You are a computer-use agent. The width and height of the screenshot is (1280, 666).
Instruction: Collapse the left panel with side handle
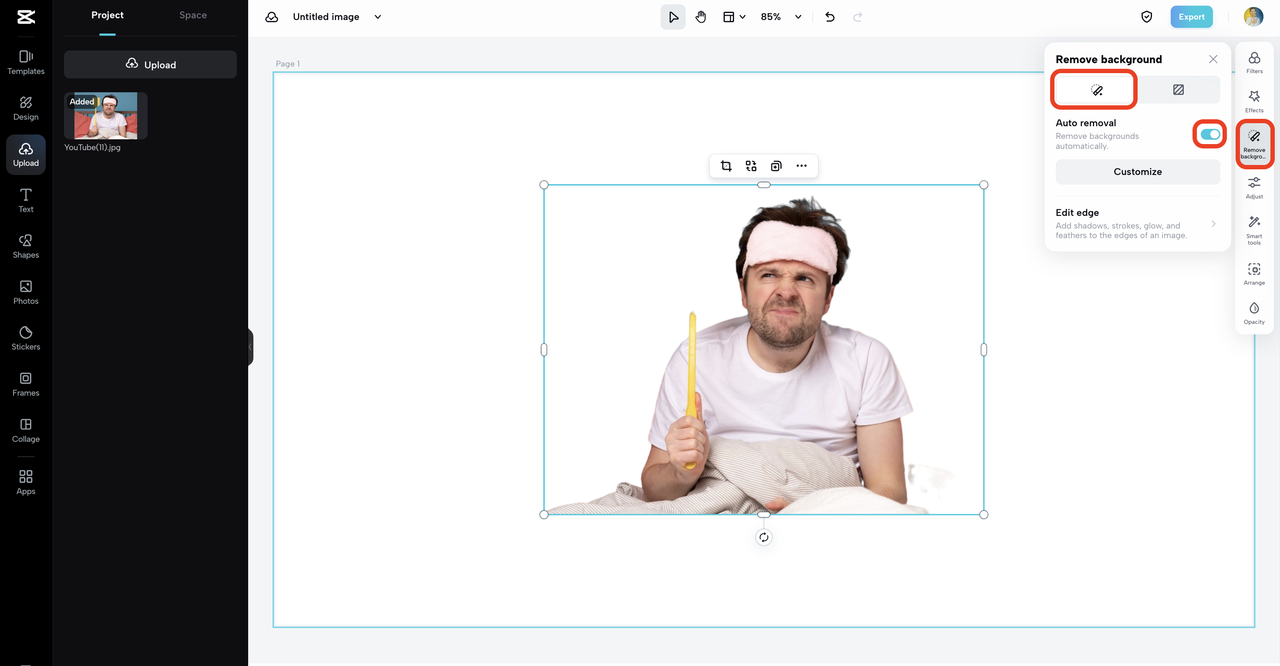(x=250, y=347)
